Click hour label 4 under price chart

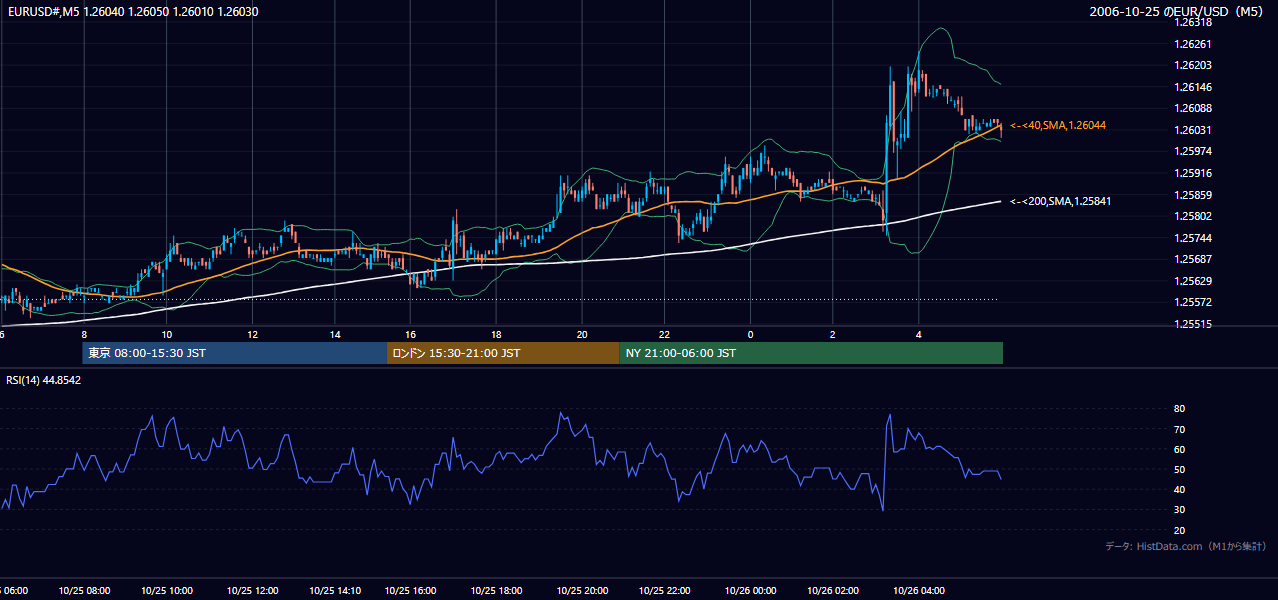tap(918, 334)
